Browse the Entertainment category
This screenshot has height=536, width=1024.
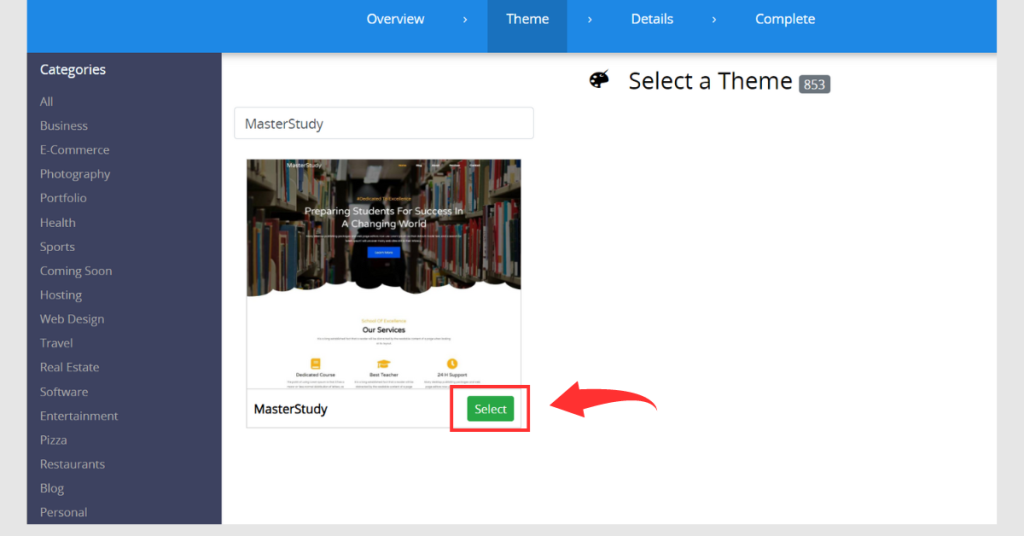click(78, 416)
